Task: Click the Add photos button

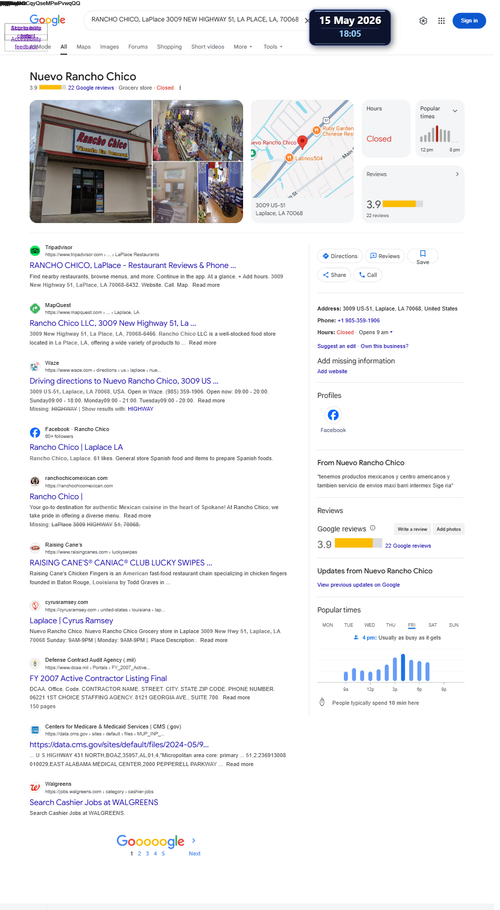Action: click(449, 529)
